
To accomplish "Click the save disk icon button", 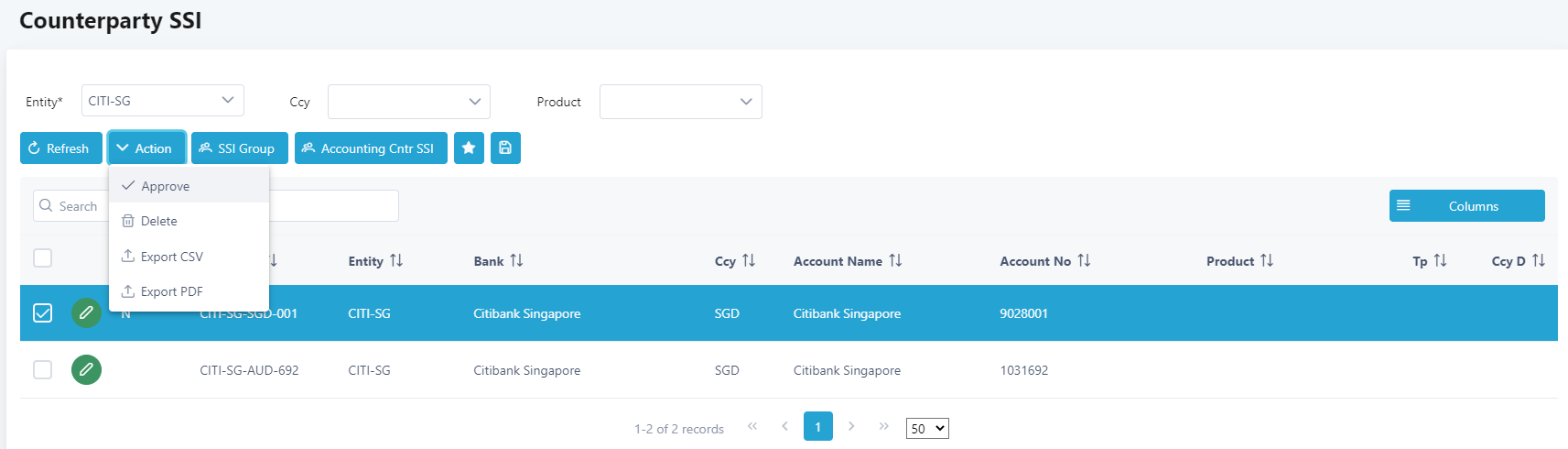I will click(505, 148).
